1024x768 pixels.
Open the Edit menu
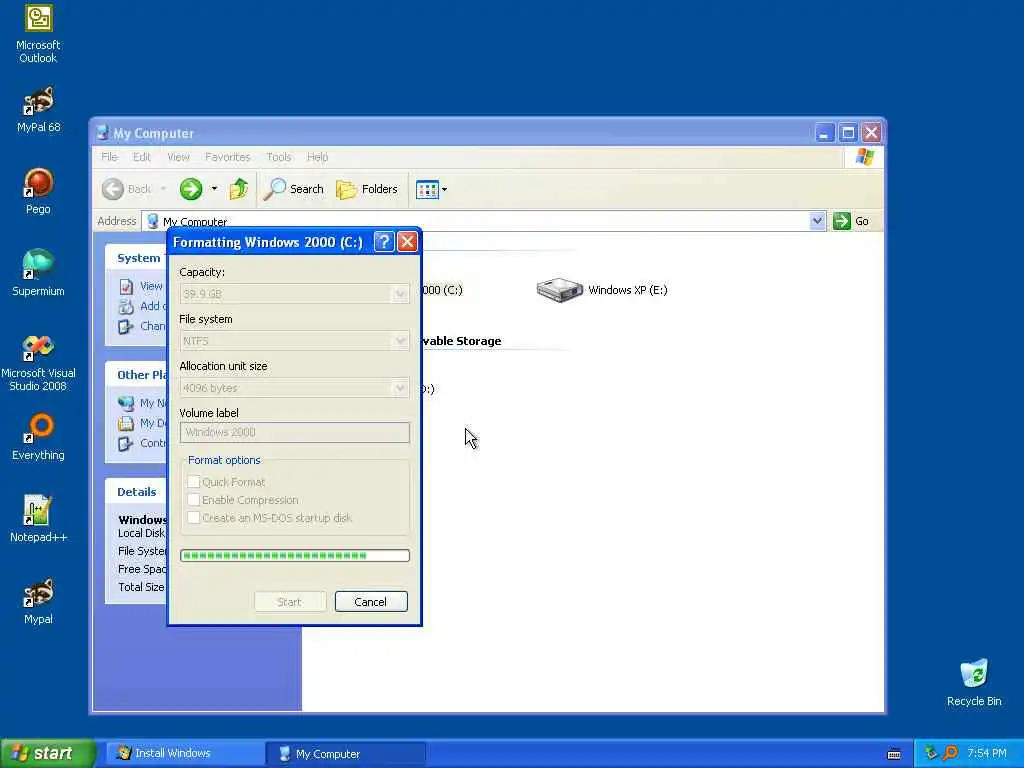pyautogui.click(x=142, y=157)
